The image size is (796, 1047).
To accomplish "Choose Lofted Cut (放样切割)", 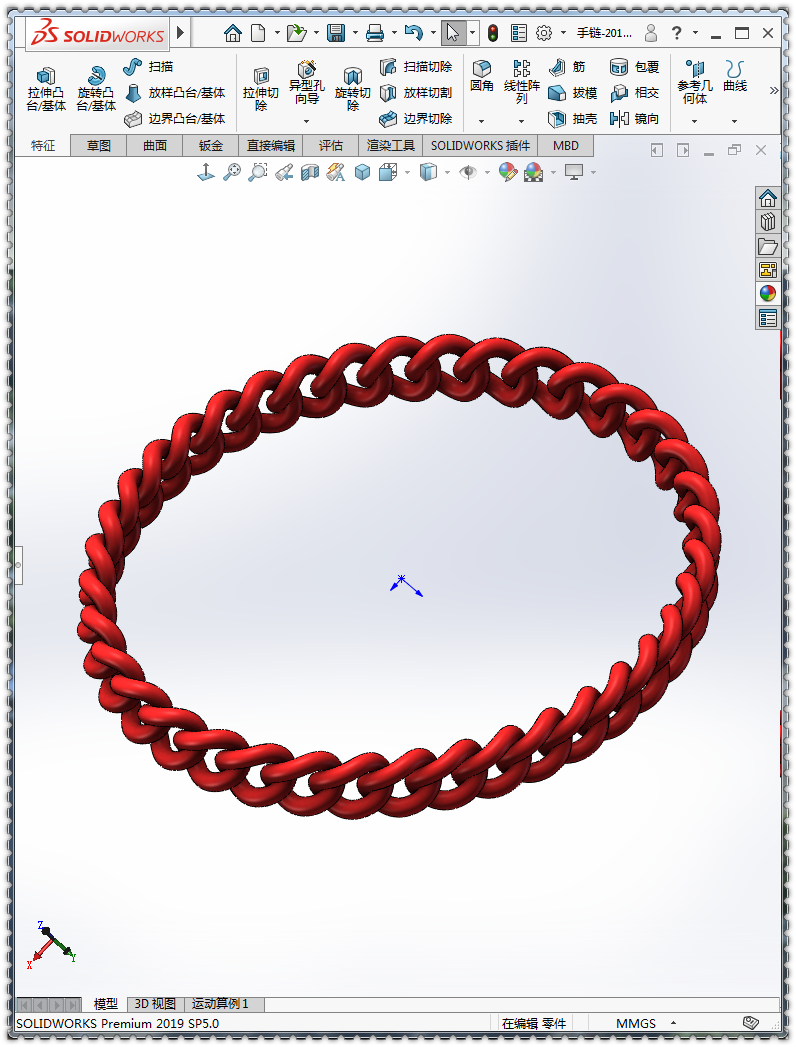I will click(416, 93).
